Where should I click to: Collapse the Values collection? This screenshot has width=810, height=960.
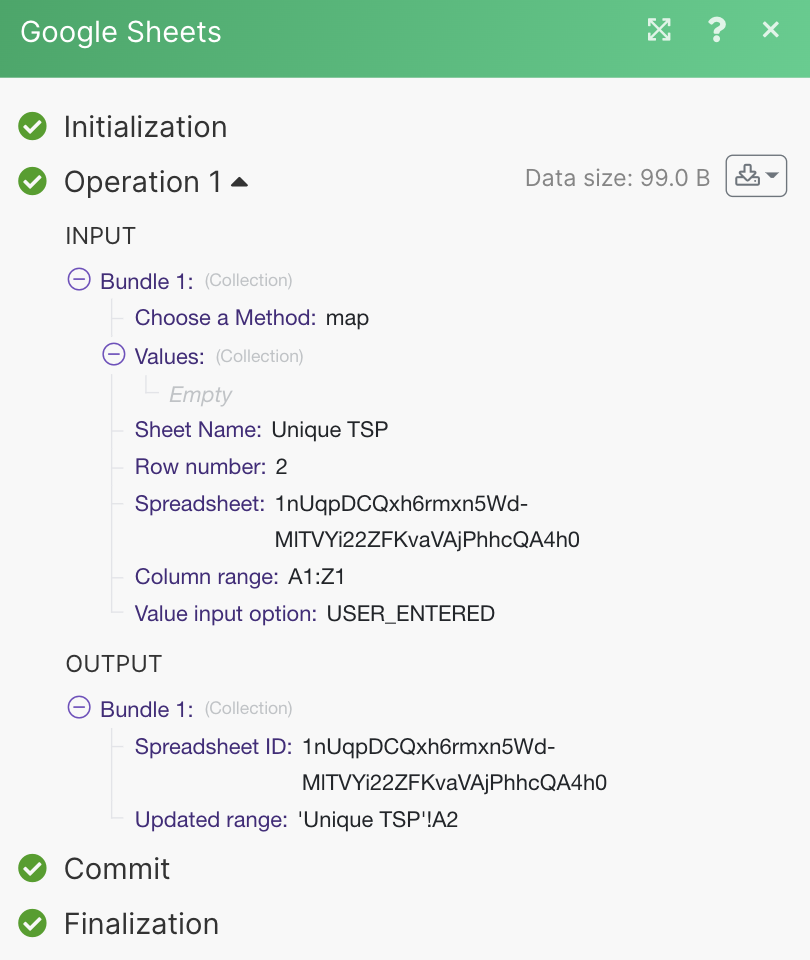pos(114,356)
